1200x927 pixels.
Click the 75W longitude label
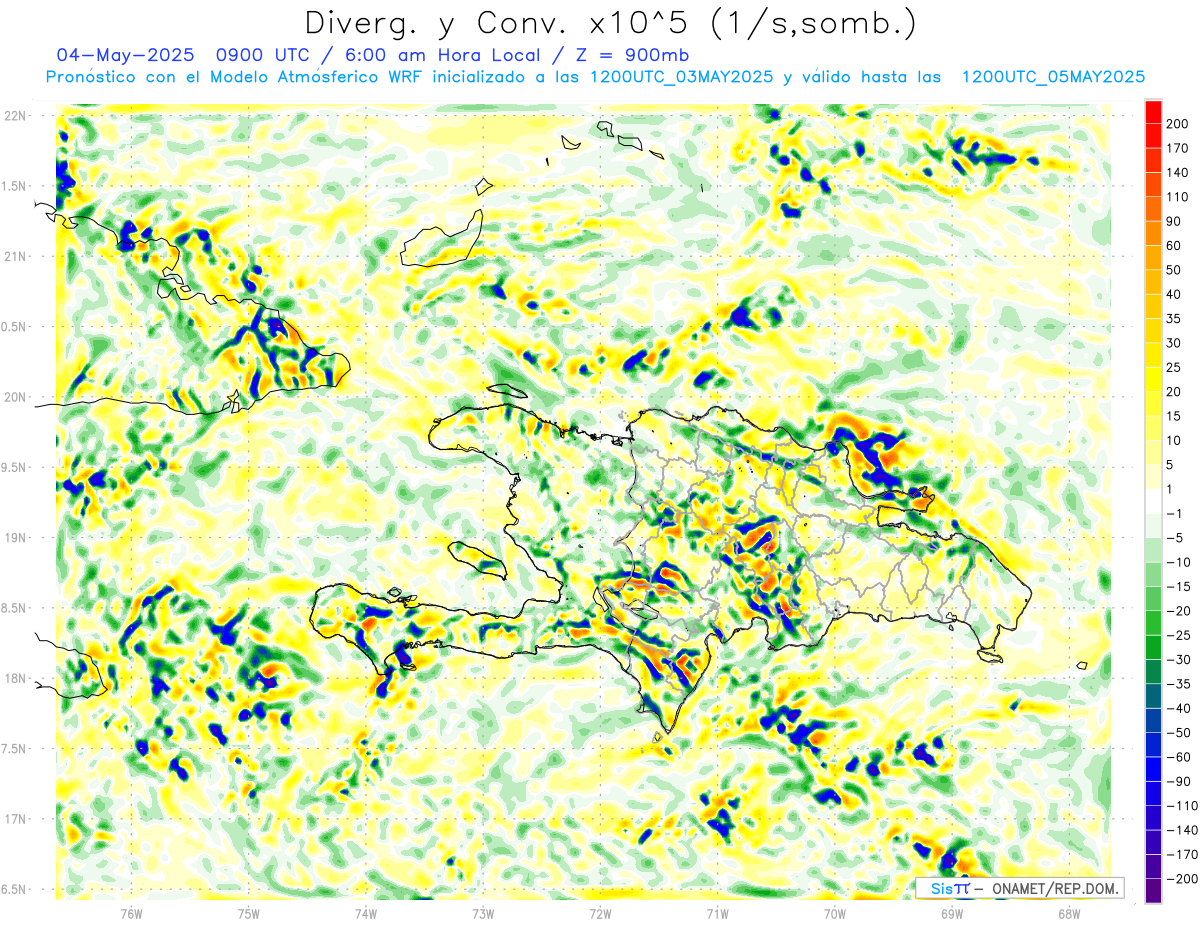249,912
